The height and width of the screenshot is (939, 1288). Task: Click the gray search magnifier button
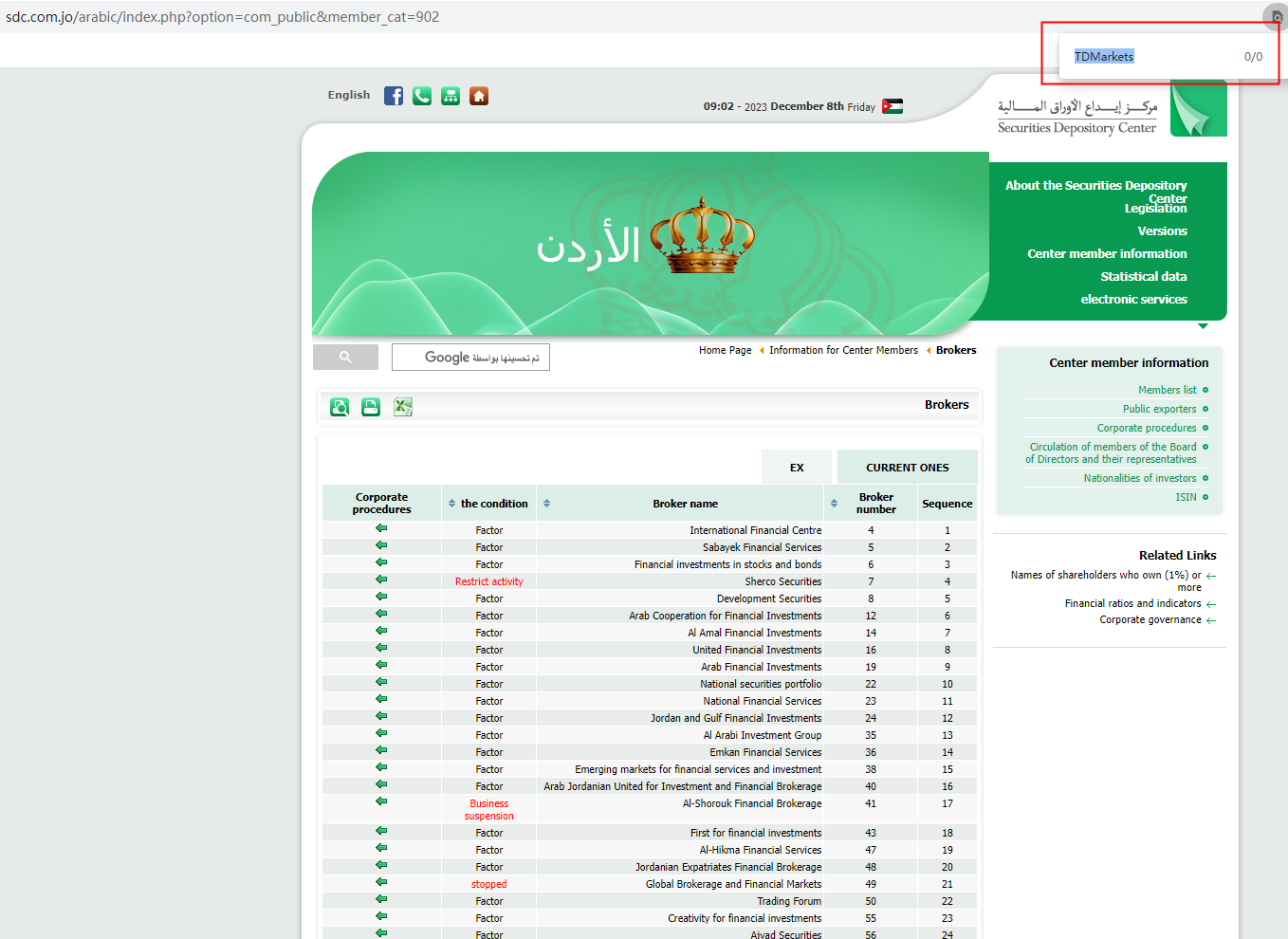[x=345, y=357]
